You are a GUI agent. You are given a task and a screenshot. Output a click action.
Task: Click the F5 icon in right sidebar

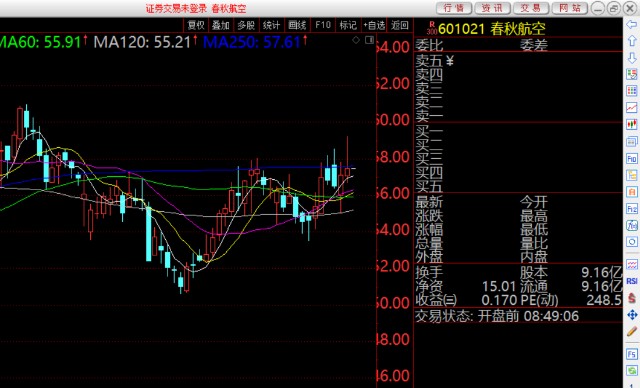(631, 354)
